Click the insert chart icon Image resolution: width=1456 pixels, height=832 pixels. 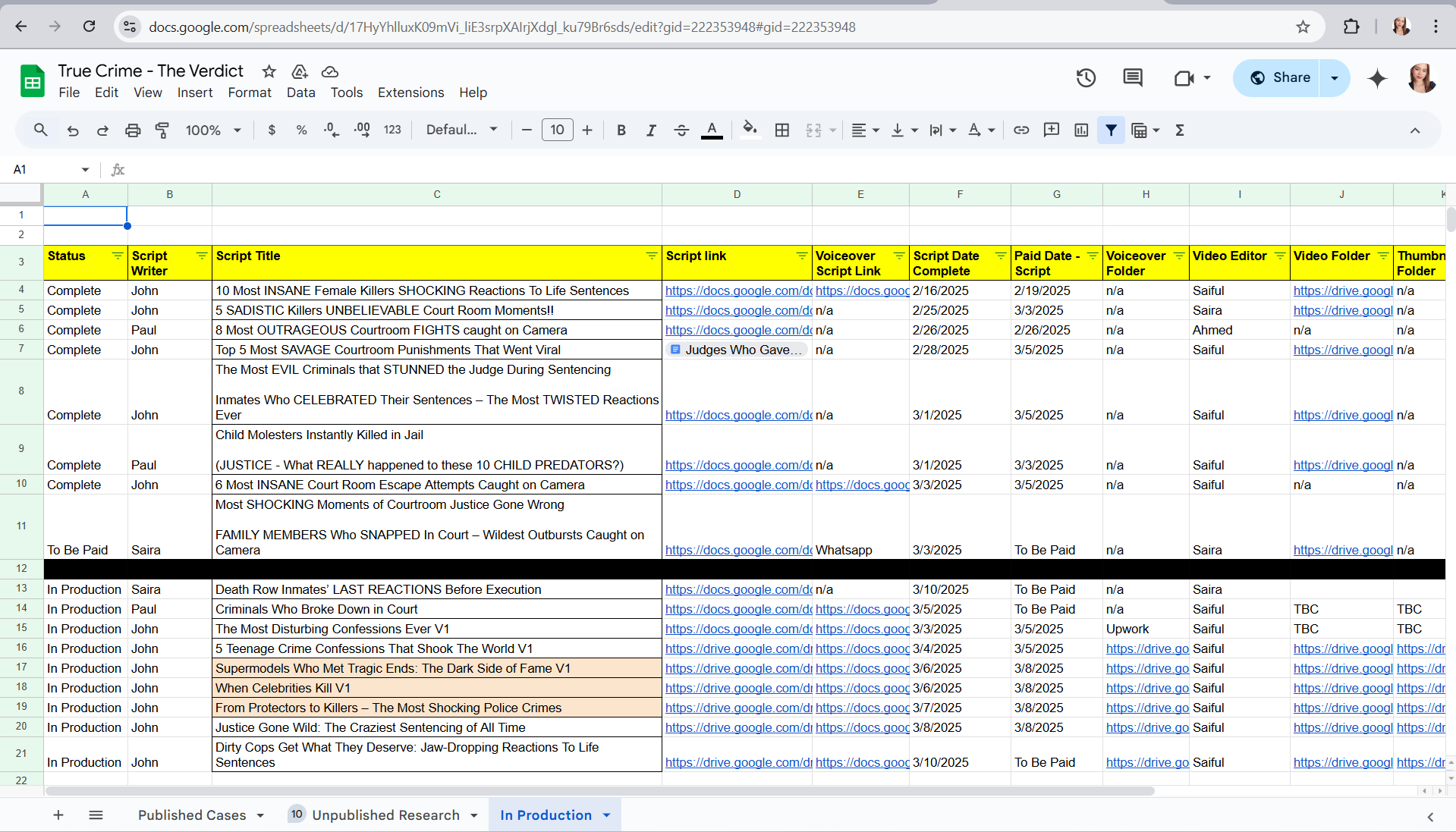tap(1081, 130)
